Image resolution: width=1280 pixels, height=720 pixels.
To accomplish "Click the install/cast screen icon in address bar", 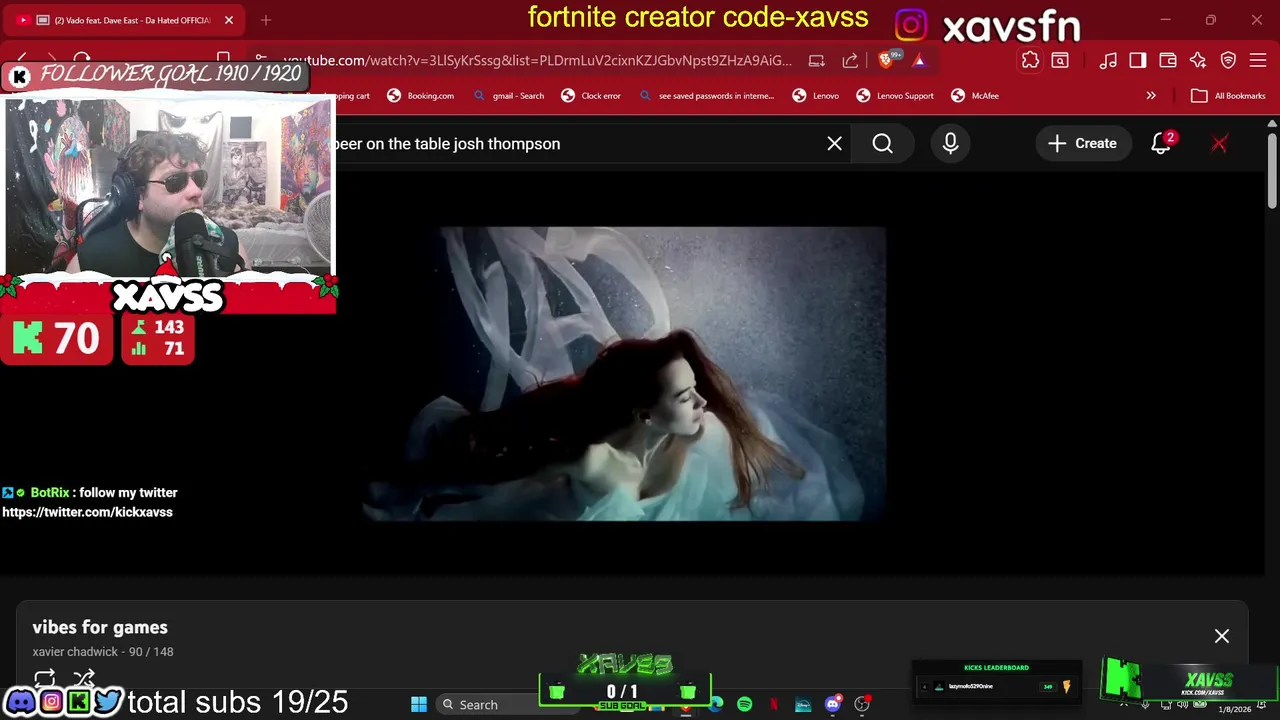I will tap(817, 61).
